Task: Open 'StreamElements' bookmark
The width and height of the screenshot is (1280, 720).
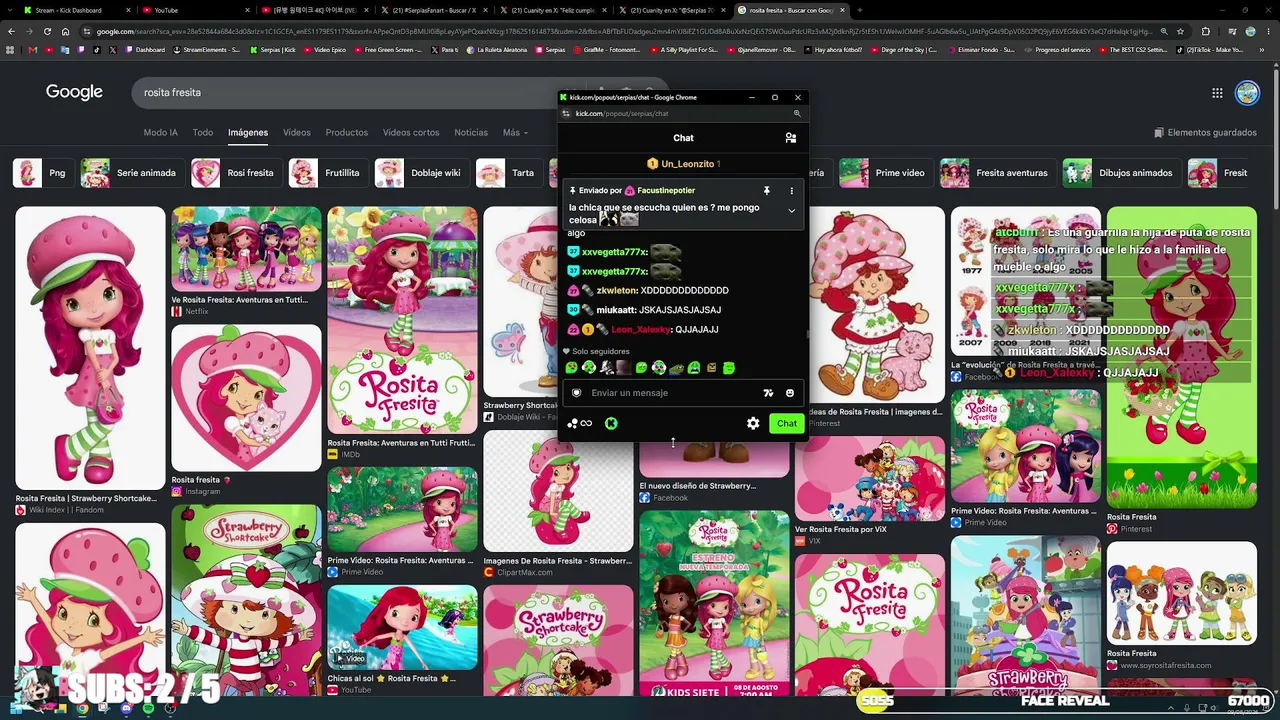Action: point(207,50)
